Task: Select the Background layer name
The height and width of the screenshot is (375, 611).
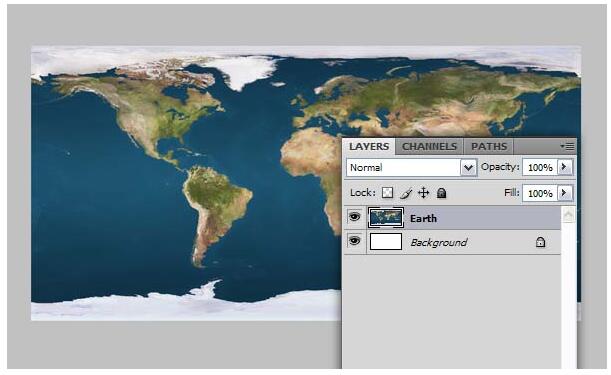Action: [439, 242]
